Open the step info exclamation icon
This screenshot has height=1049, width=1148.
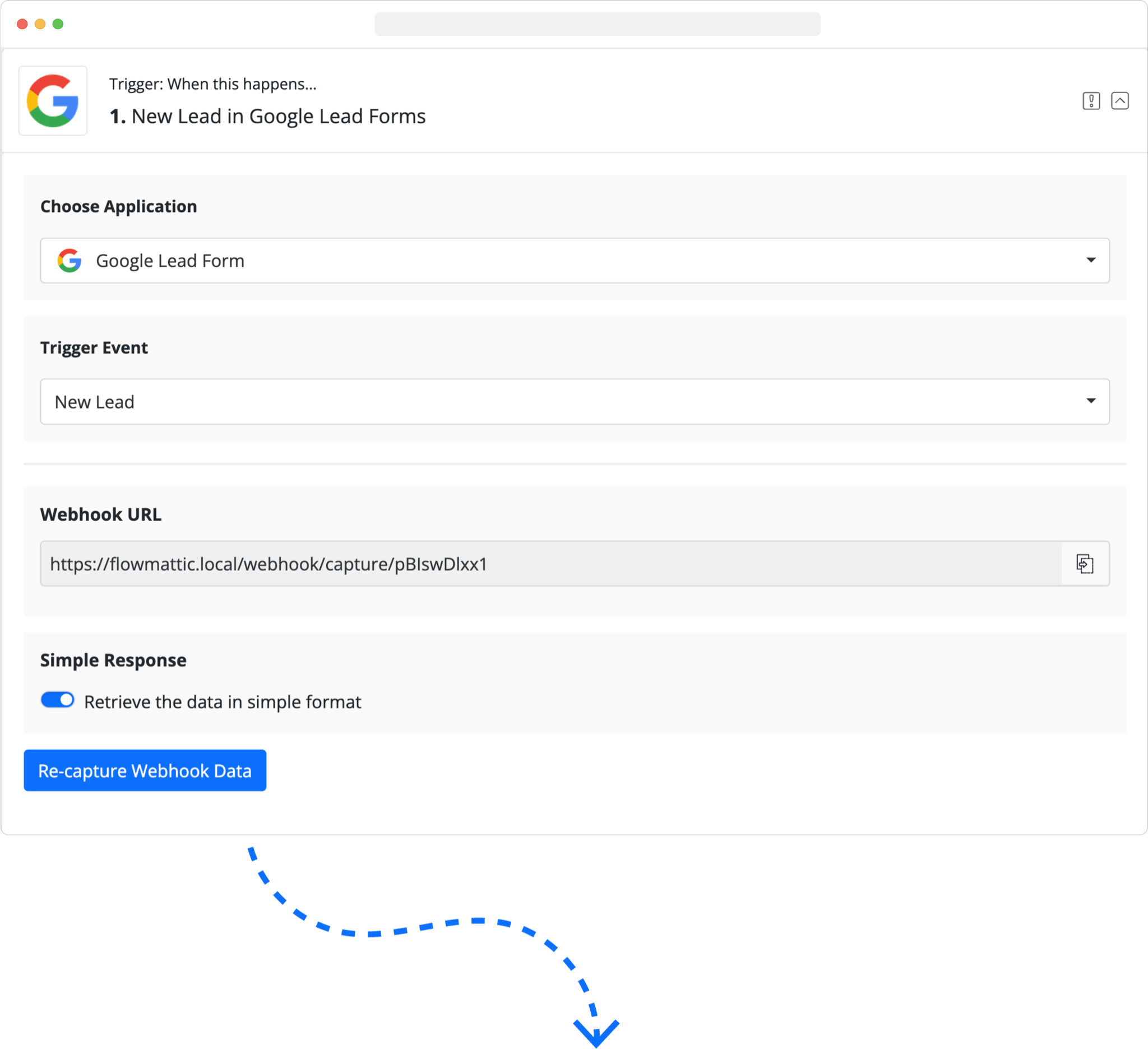(1091, 101)
